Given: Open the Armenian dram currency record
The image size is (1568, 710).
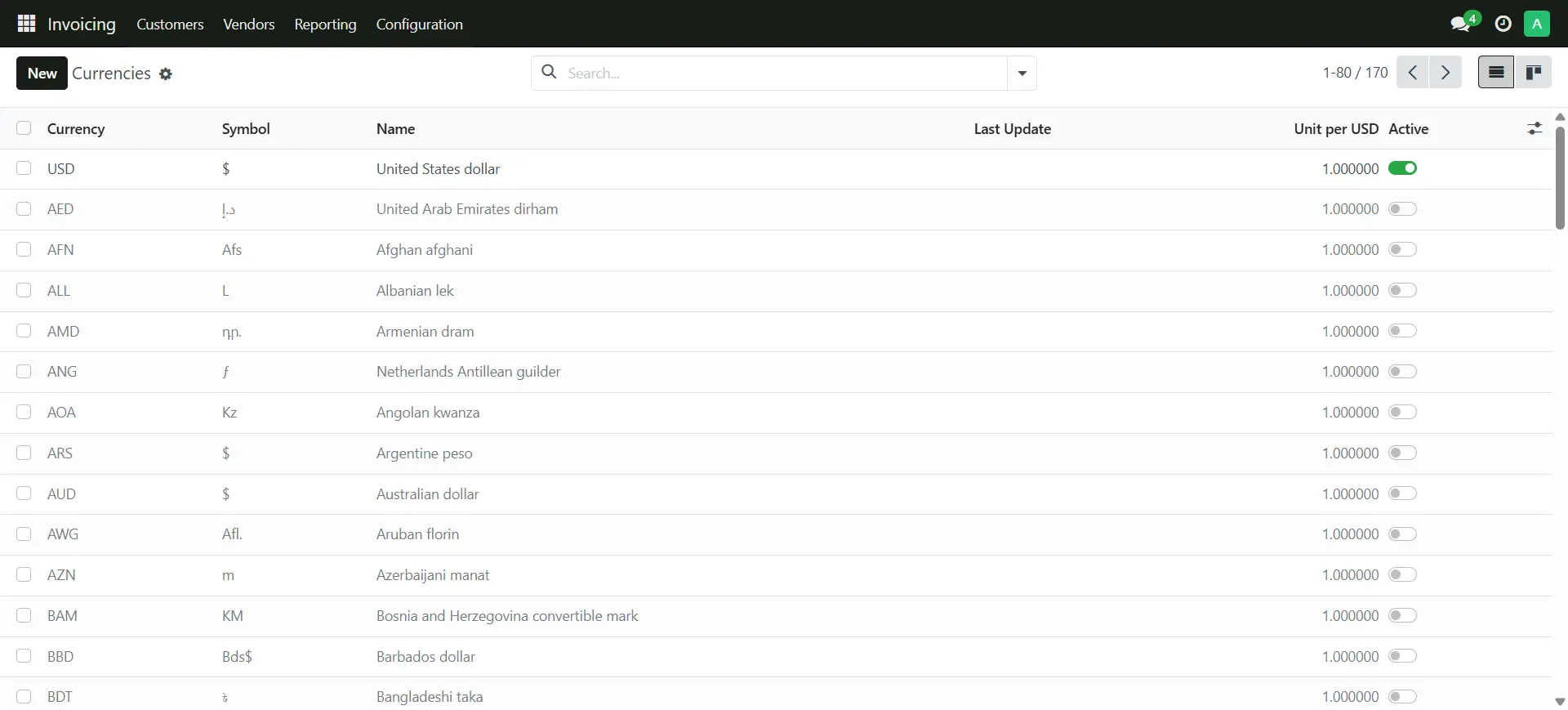Looking at the screenshot, I should pos(425,332).
